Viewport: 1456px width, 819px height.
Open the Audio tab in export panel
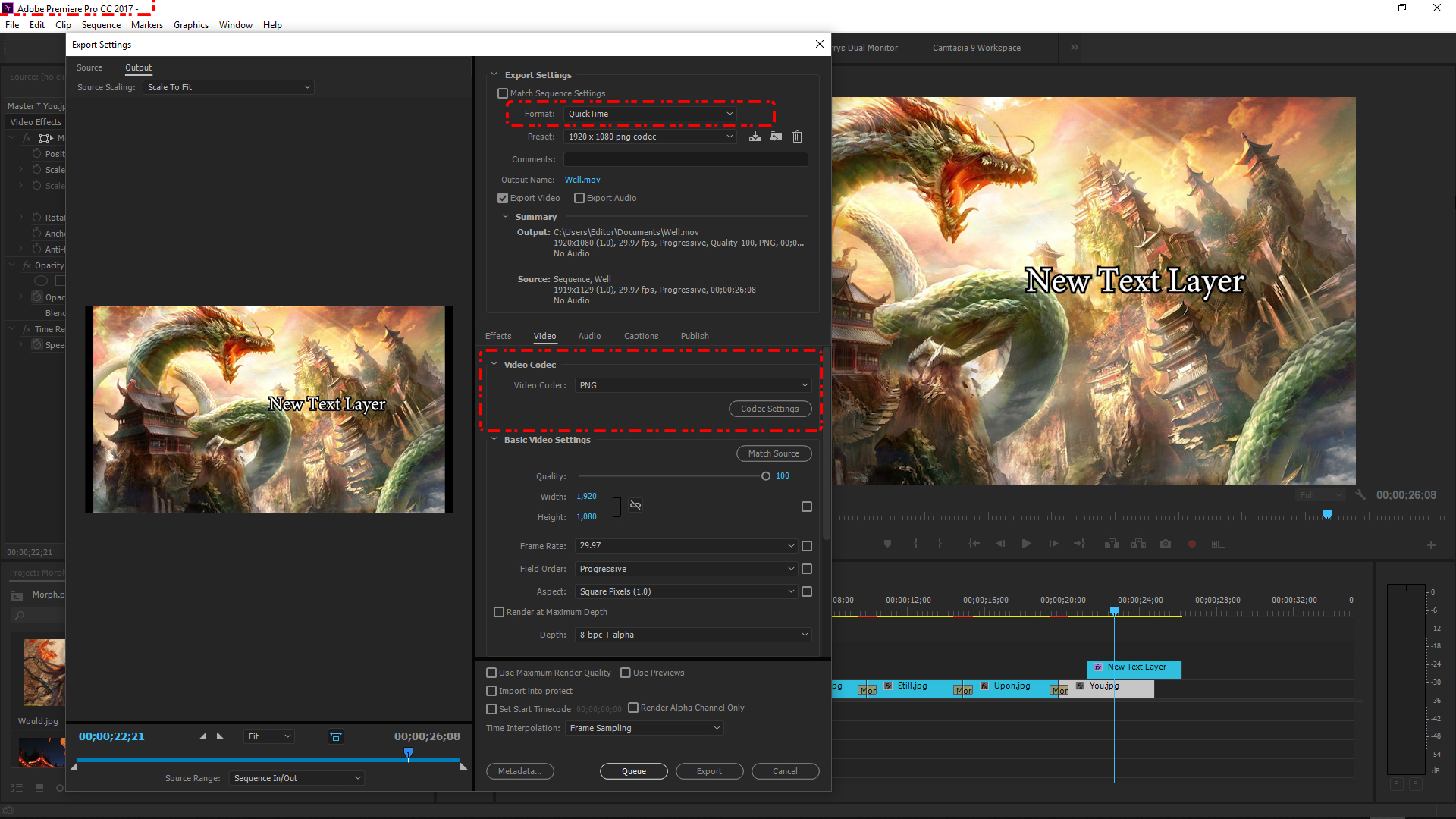(589, 336)
